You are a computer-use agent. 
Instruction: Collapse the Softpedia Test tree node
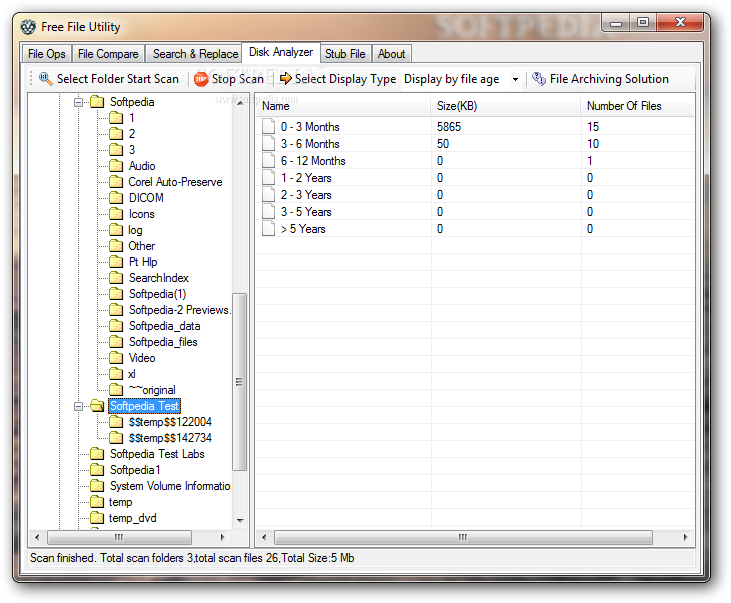pos(78,406)
